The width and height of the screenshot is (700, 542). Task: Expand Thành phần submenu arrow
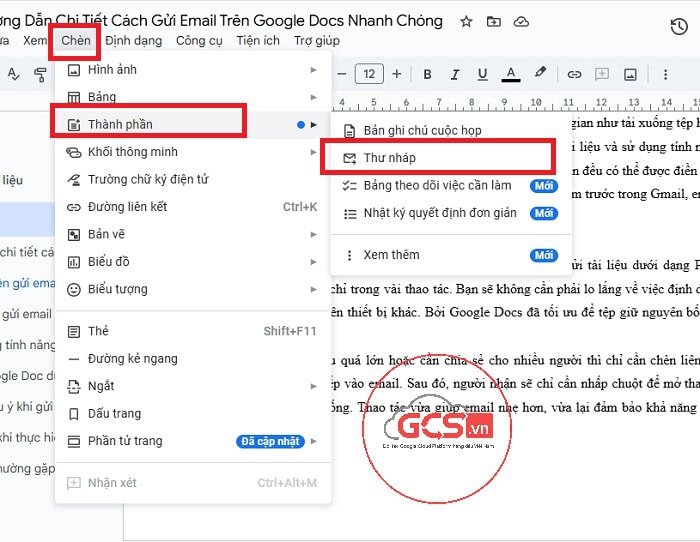[x=313, y=125]
